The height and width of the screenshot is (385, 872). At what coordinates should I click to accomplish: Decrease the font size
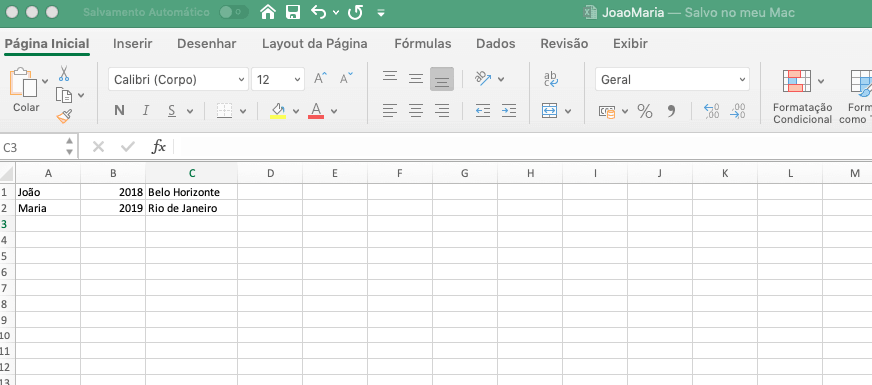(346, 78)
